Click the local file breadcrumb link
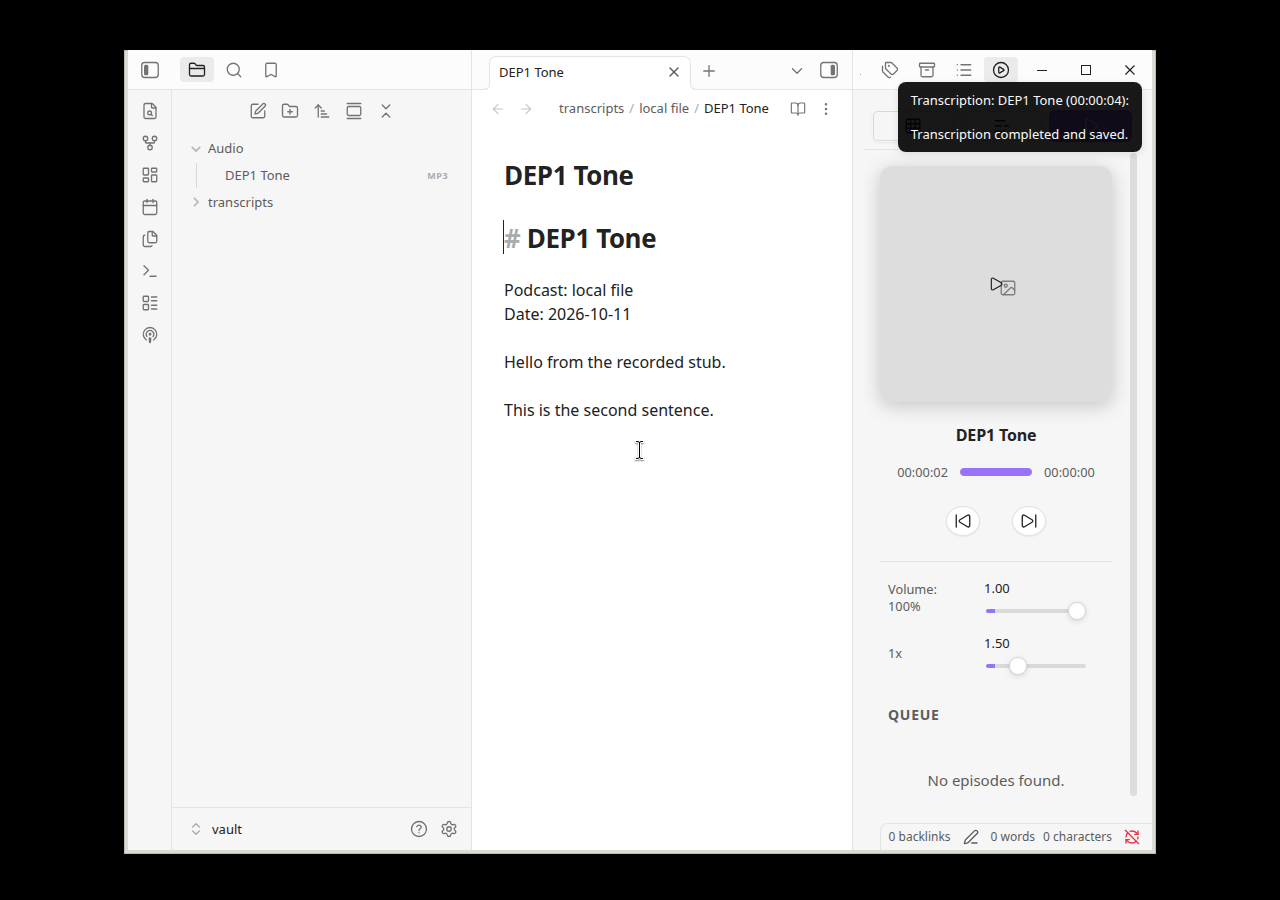The height and width of the screenshot is (900, 1280). click(x=664, y=108)
